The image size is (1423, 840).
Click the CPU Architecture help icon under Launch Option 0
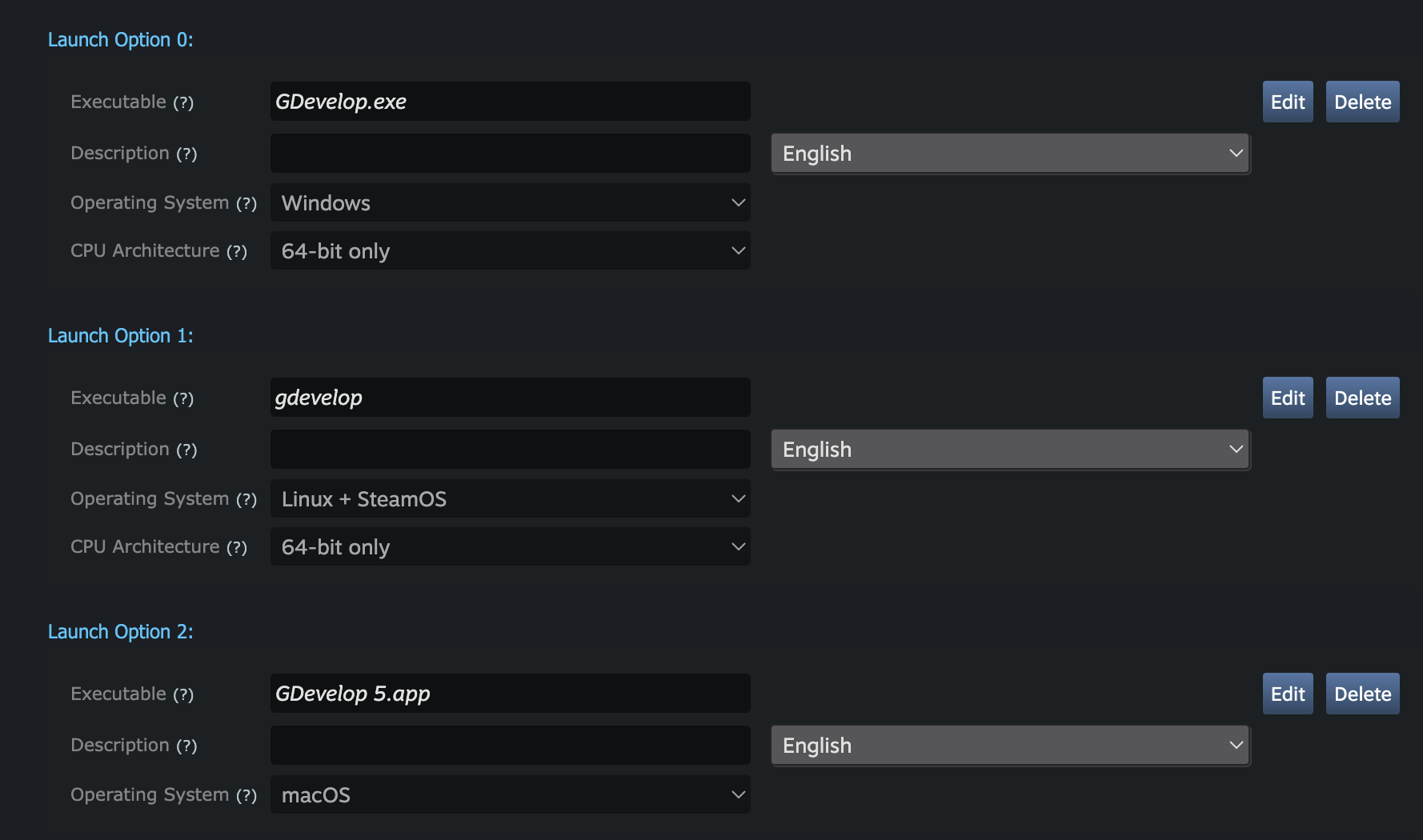click(x=238, y=251)
